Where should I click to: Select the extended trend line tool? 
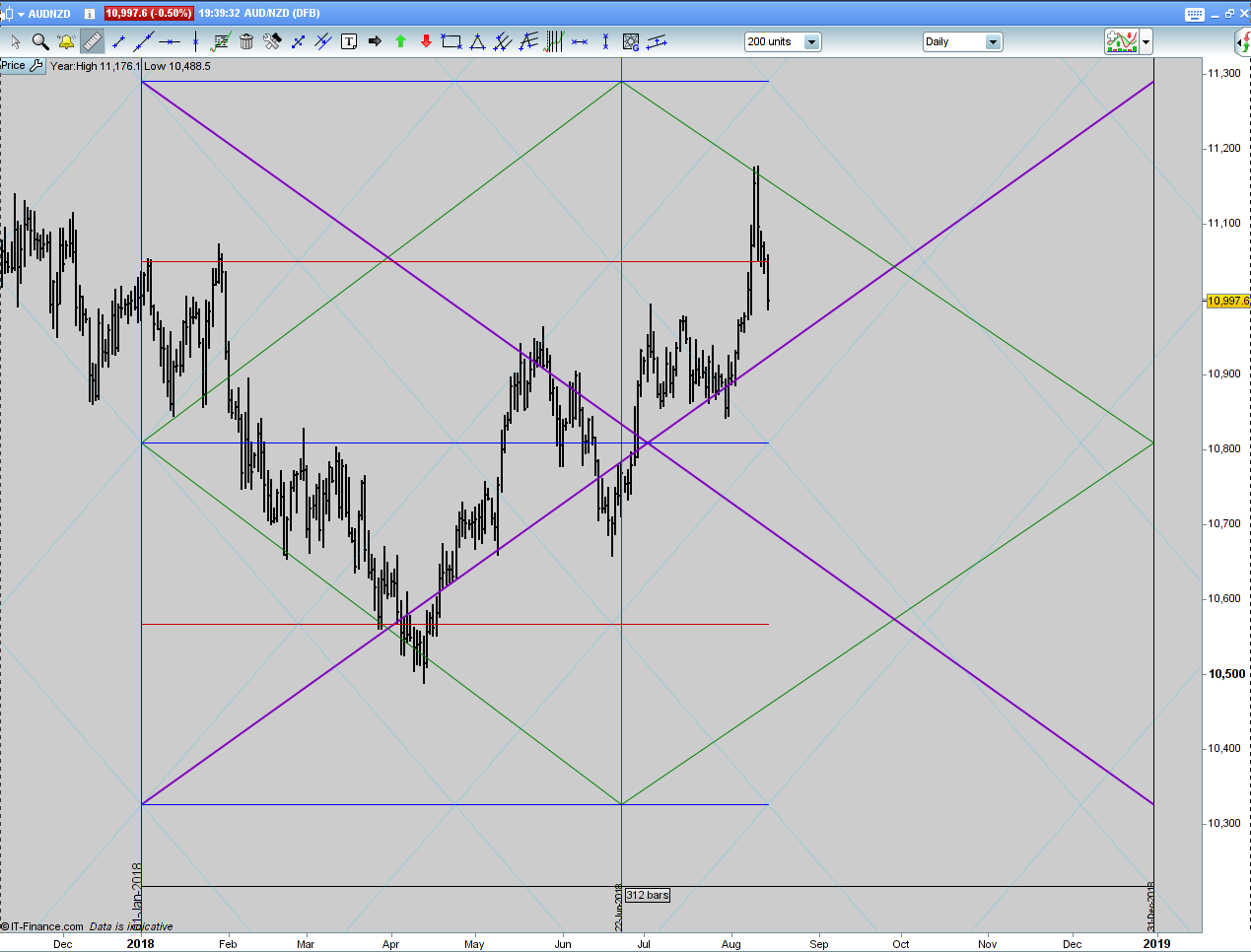pyautogui.click(x=144, y=41)
